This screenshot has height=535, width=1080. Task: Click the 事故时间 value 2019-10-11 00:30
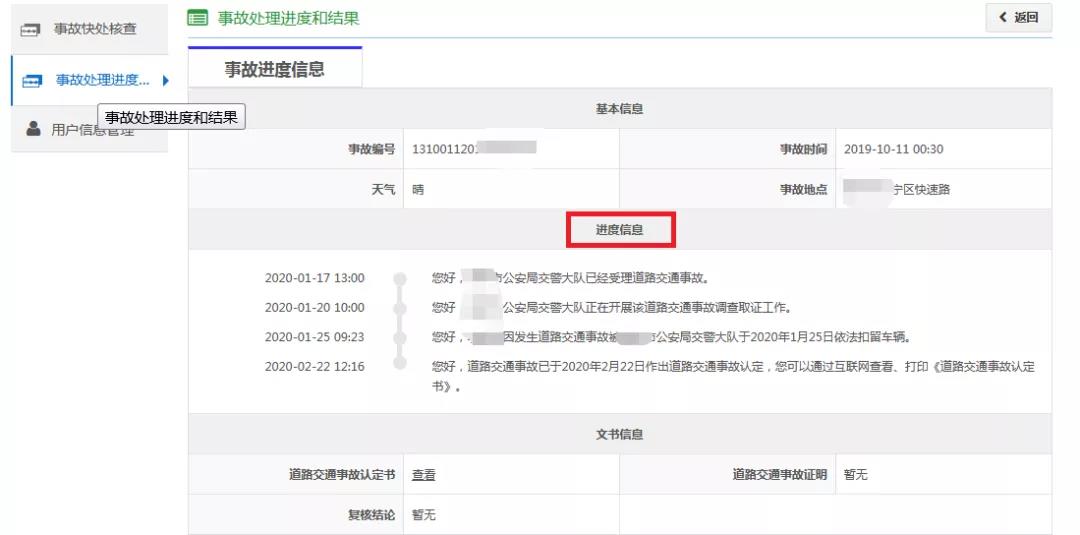[893, 149]
